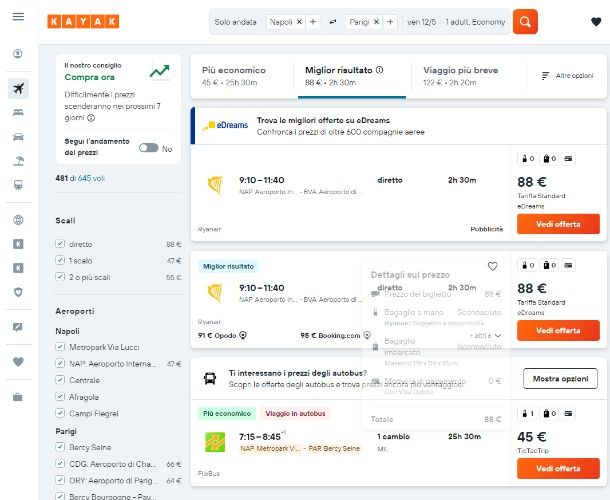Open saved favorites heart in header
Screen dimensions: 610x500
coord(596,22)
